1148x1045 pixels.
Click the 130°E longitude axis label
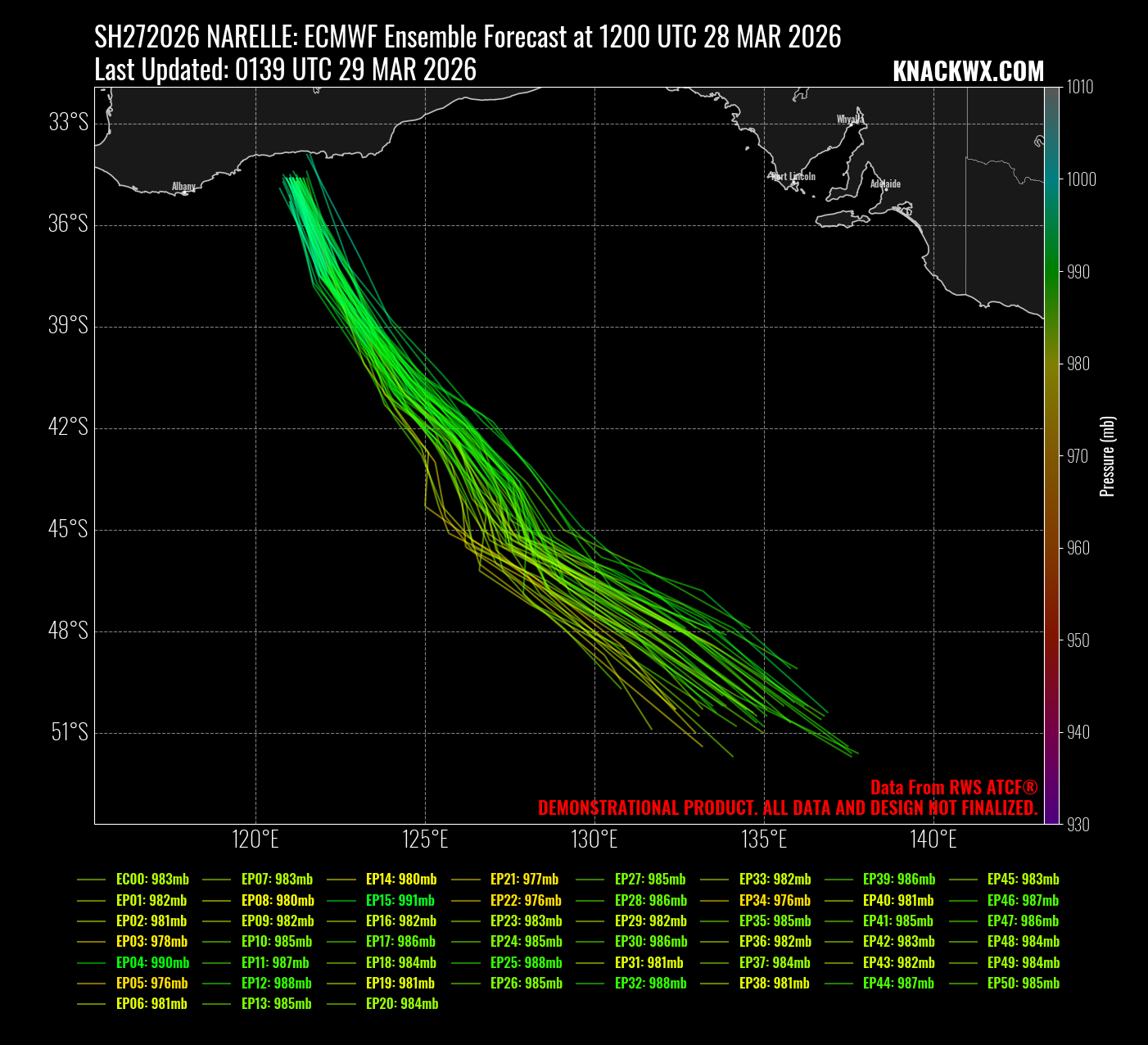pos(595,839)
